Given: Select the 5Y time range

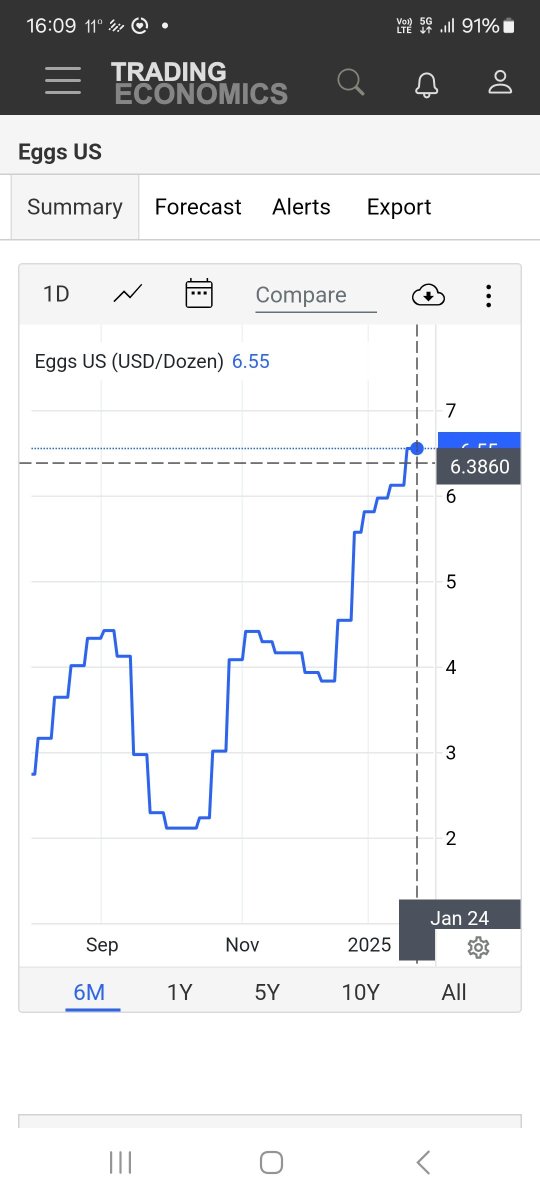Looking at the screenshot, I should [267, 992].
